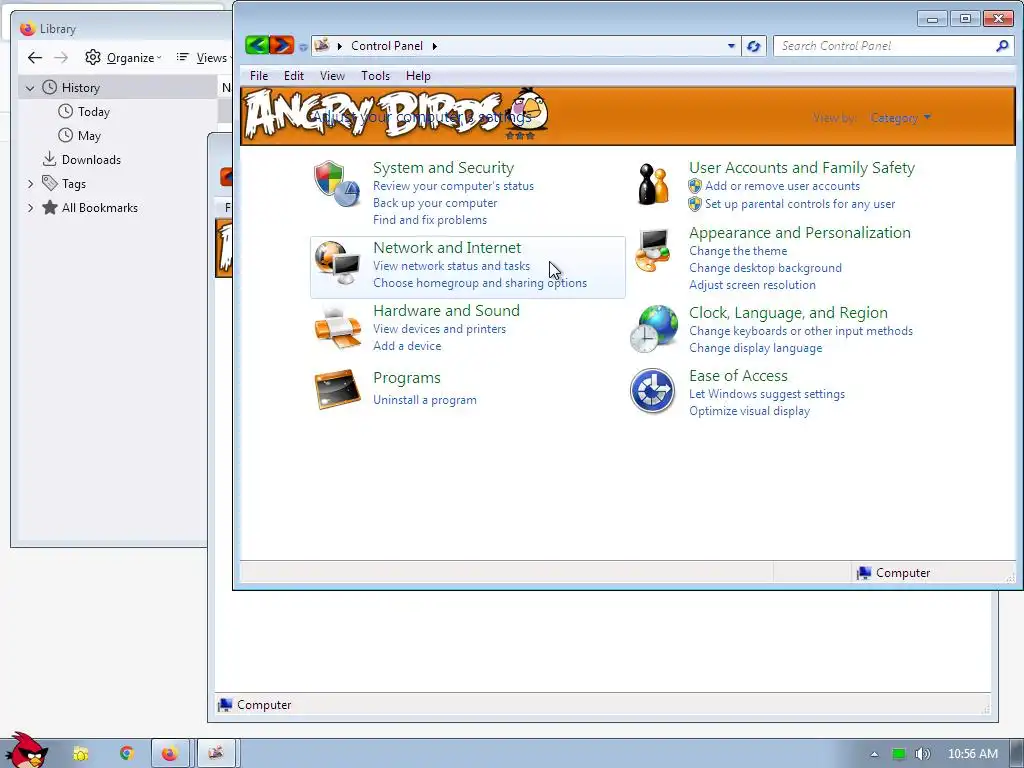Open the Clock, Language, and Region globe icon
1024x768 pixels.
[654, 328]
